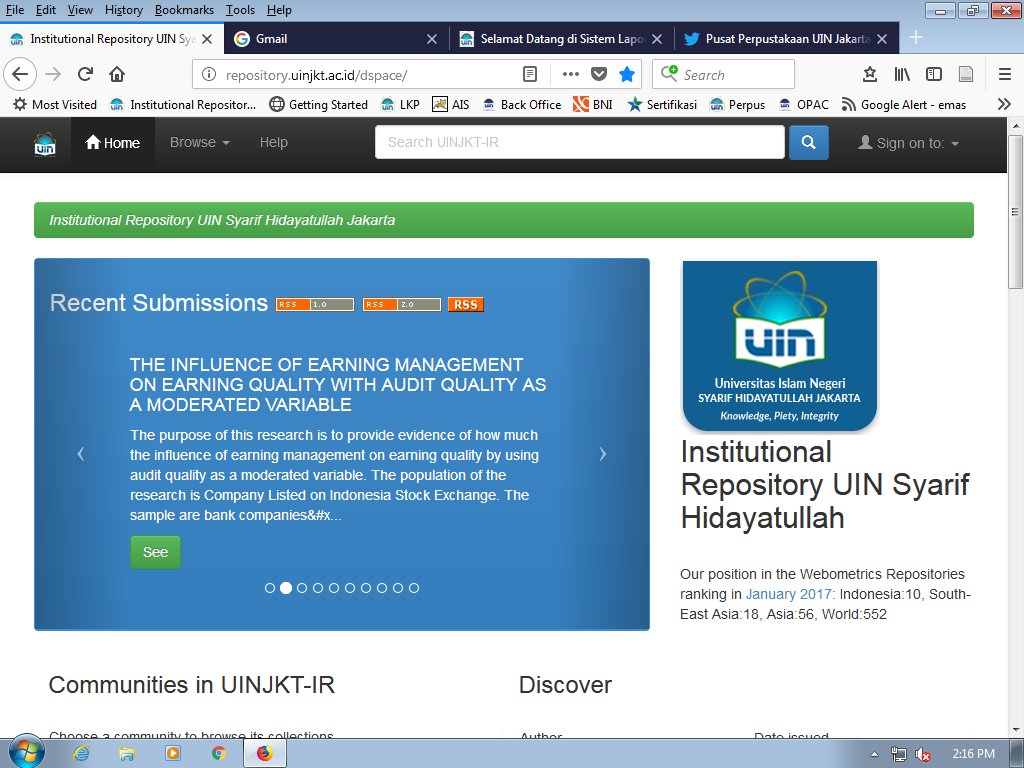The image size is (1024, 768).
Task: Open the Bookmarks menu
Action: click(184, 10)
